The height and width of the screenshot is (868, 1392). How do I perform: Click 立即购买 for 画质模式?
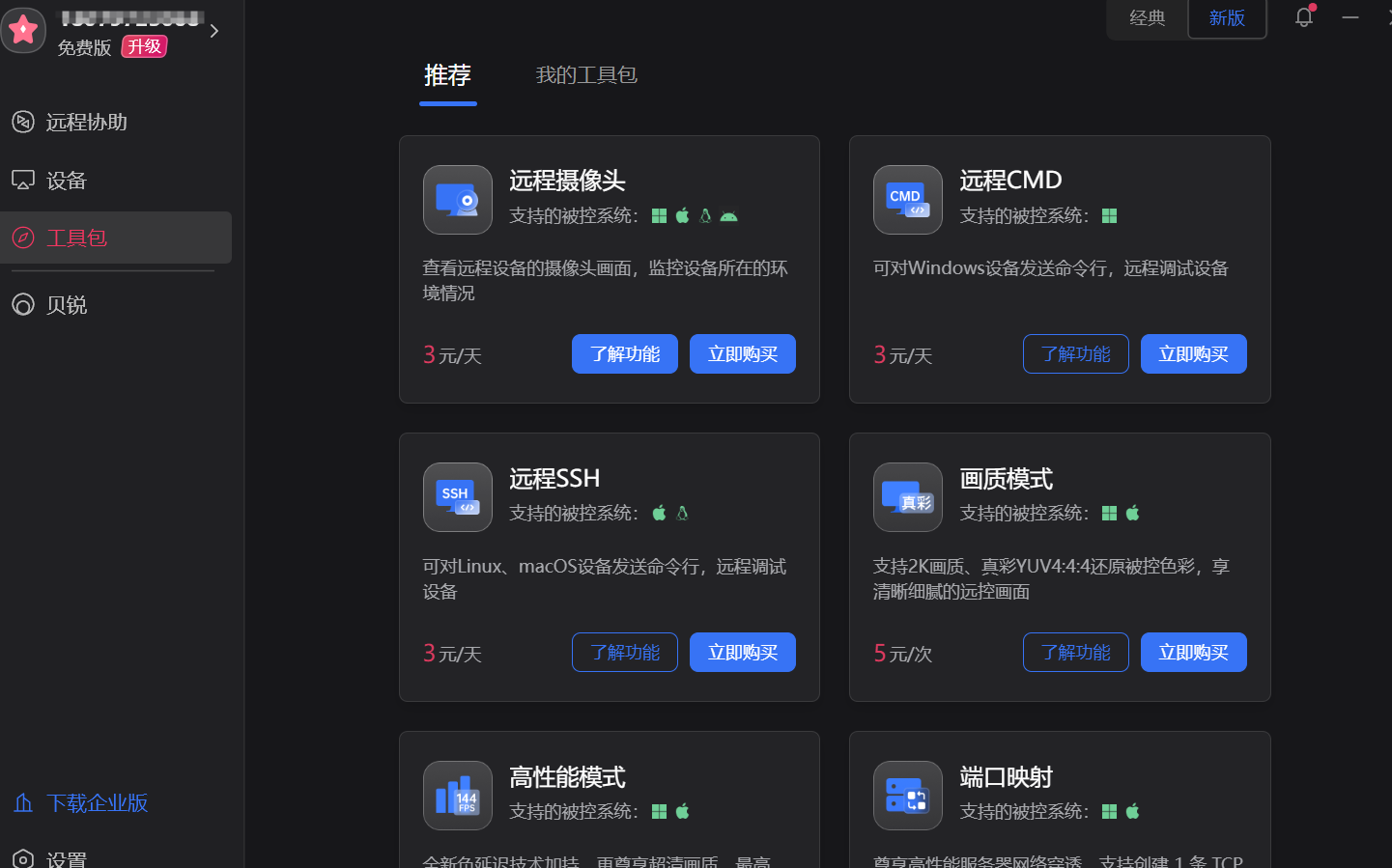tap(1194, 653)
